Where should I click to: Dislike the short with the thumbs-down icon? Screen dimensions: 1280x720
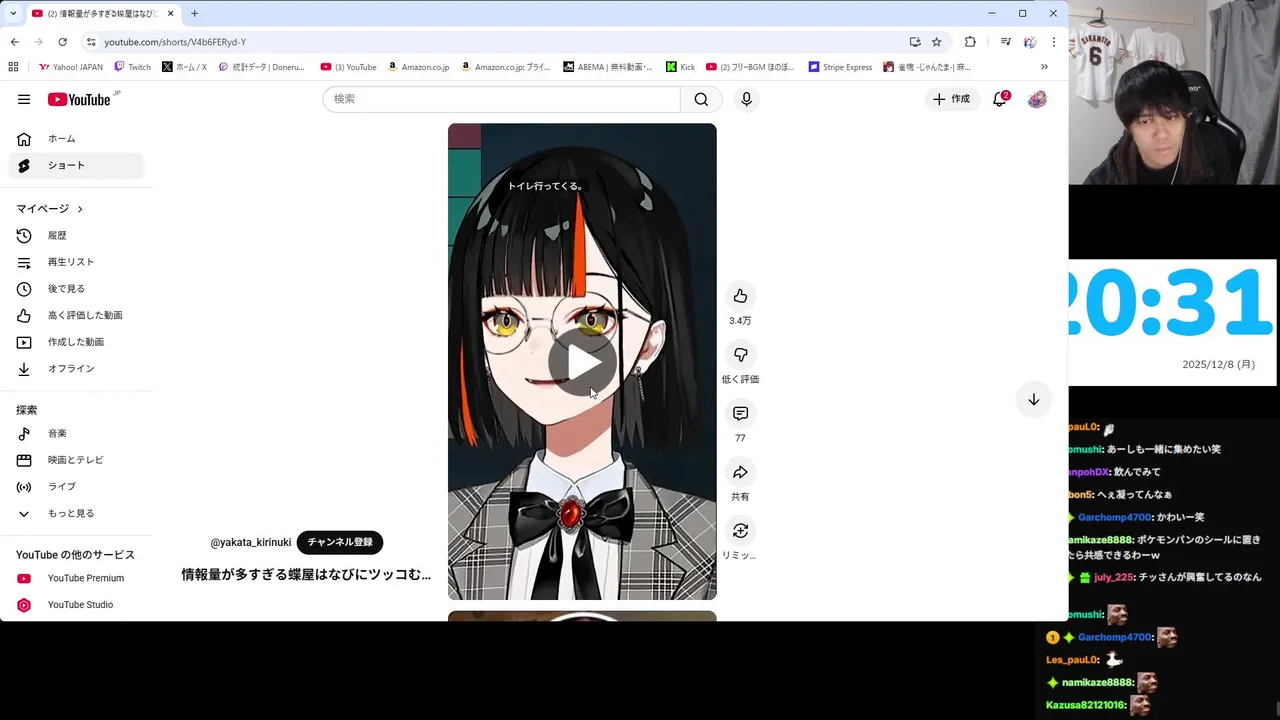coord(740,355)
